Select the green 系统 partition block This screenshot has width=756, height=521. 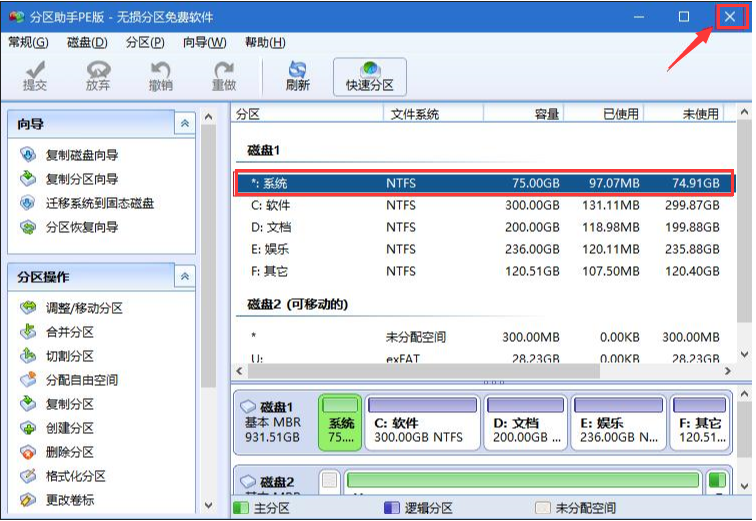coord(341,422)
